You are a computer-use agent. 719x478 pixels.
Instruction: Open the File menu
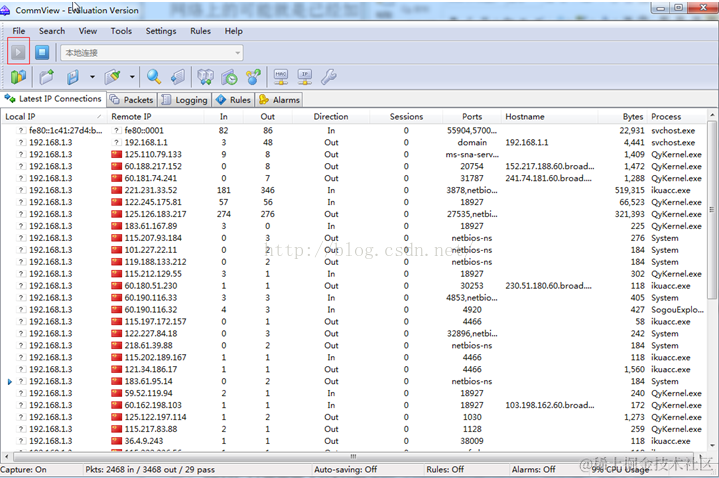tap(19, 31)
